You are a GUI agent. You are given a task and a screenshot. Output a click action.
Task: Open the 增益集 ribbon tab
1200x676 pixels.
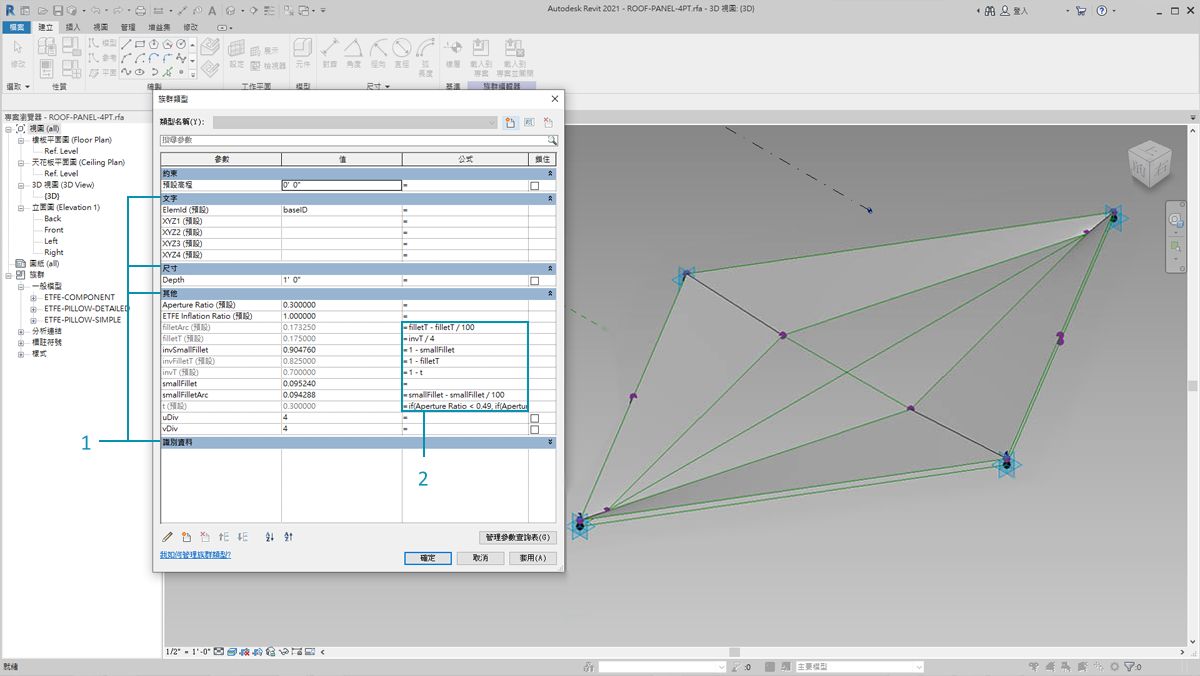tap(160, 27)
